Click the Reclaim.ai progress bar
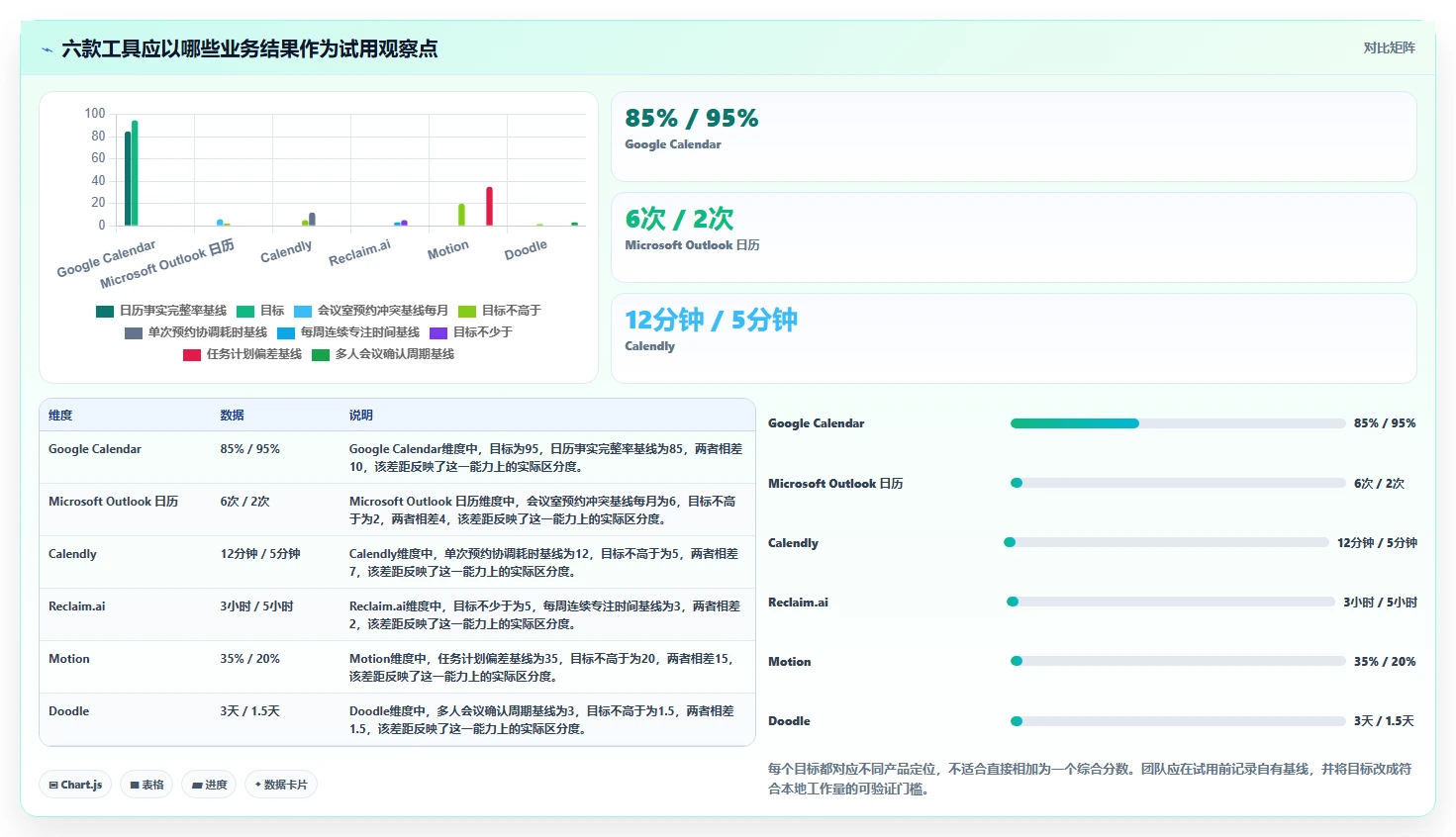Viewport: 1456px width, 837px height. click(x=1171, y=602)
